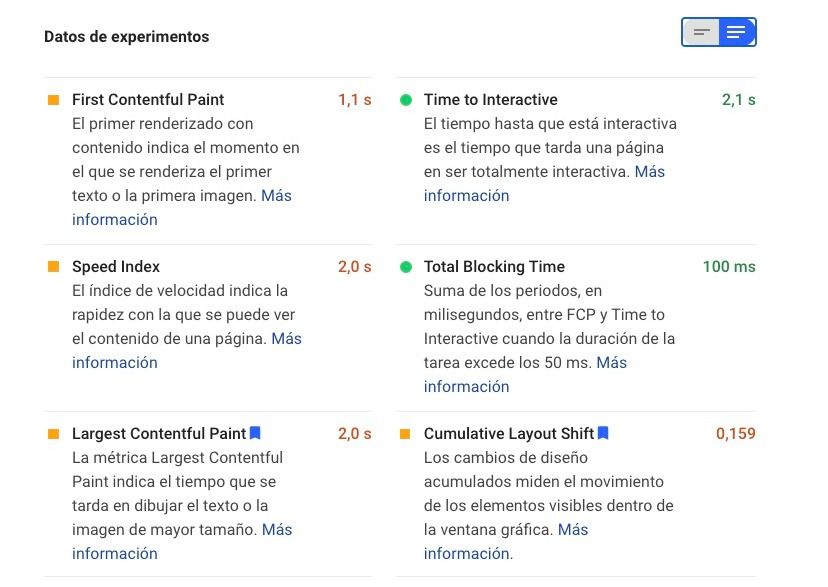Switch to the expanded metrics view
The image size is (828, 587).
tap(737, 32)
